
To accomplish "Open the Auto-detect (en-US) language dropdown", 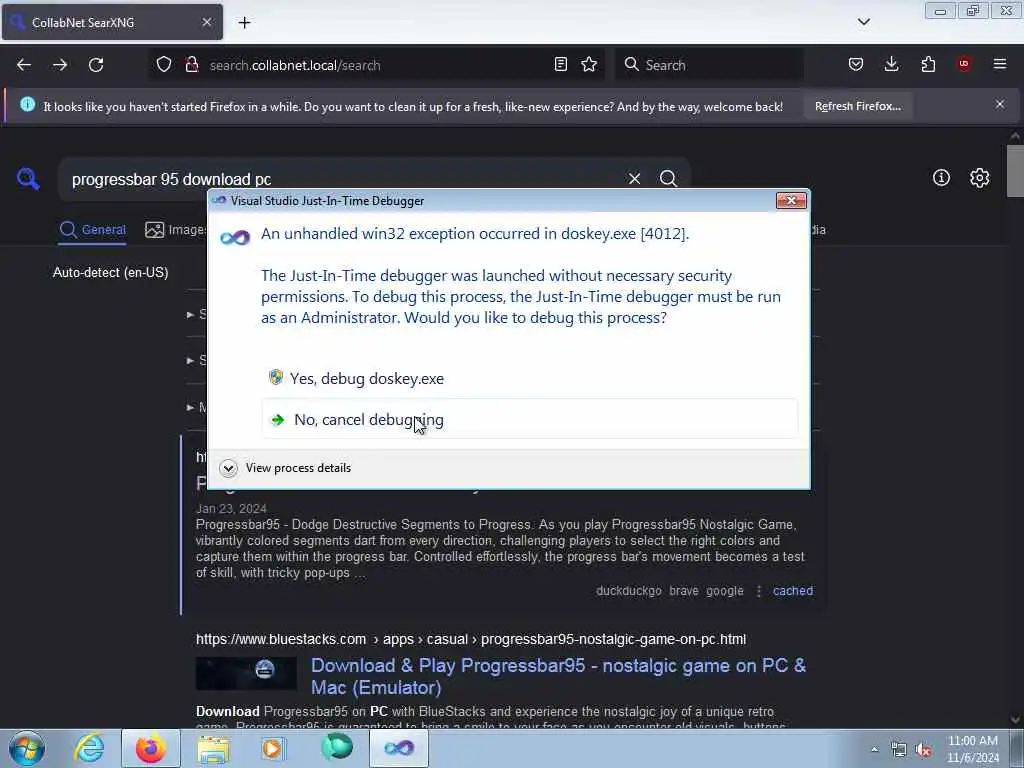I will [x=110, y=272].
